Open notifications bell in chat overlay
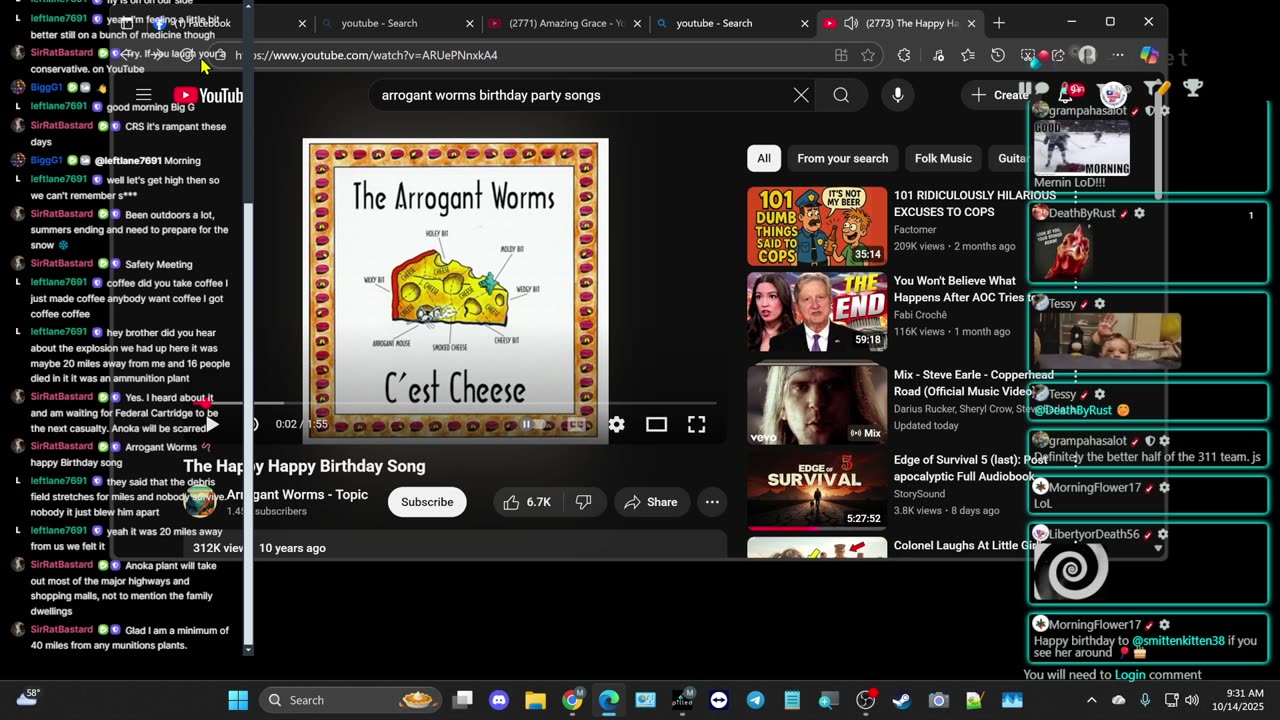1280x720 pixels. point(1067,92)
